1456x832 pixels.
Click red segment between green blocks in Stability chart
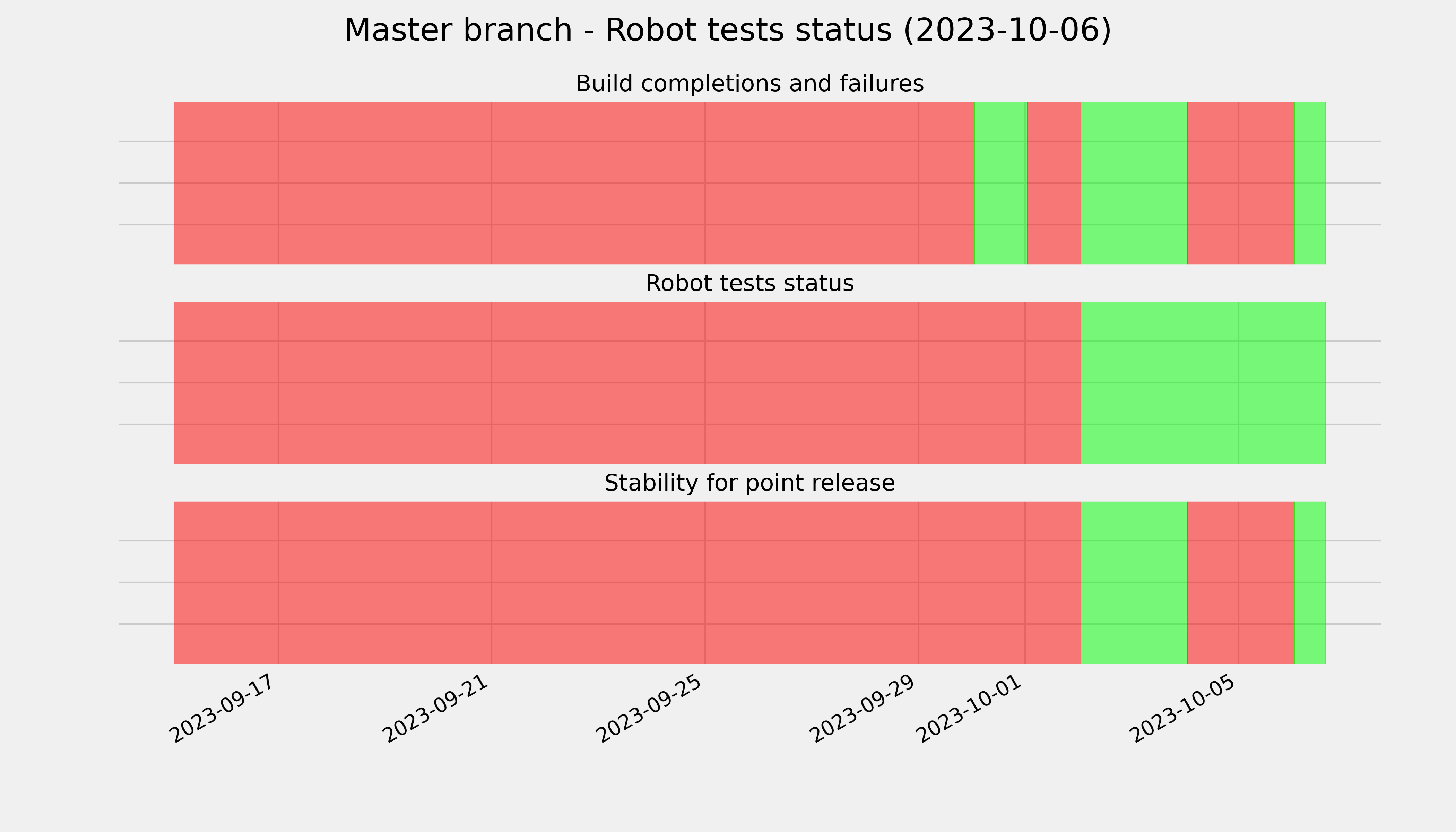click(1241, 582)
